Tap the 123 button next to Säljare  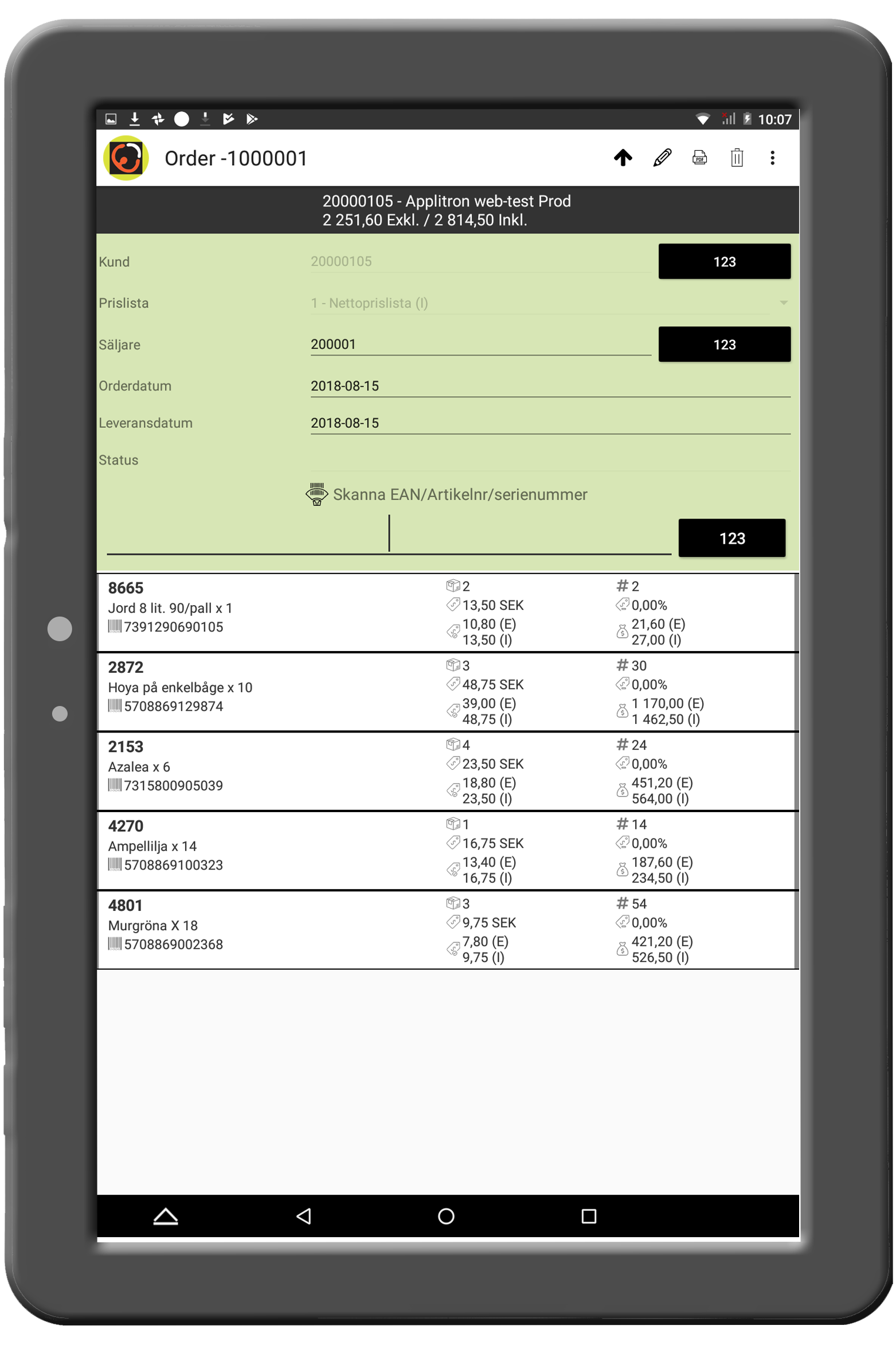coord(724,344)
